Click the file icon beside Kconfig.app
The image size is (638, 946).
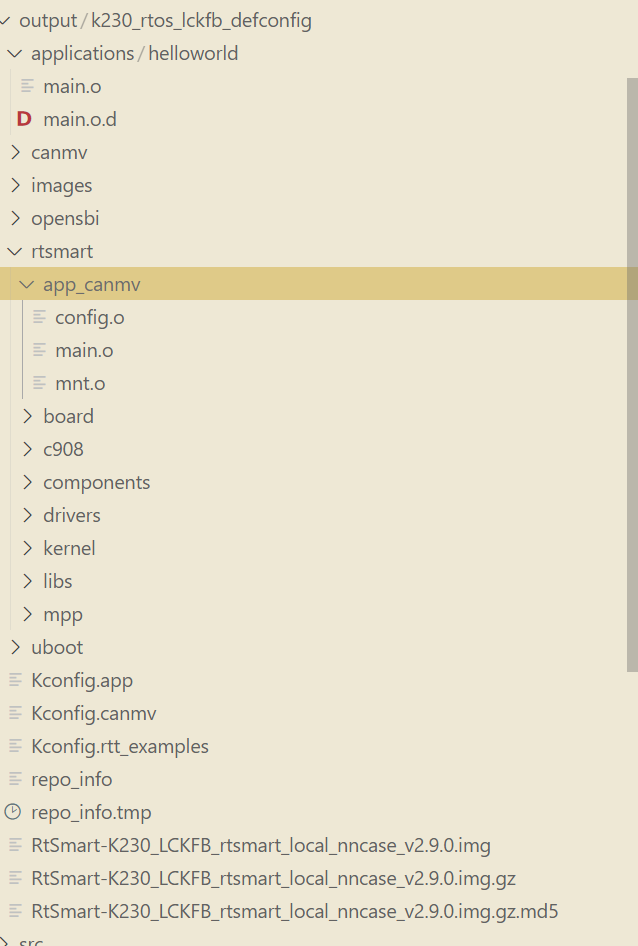point(15,681)
